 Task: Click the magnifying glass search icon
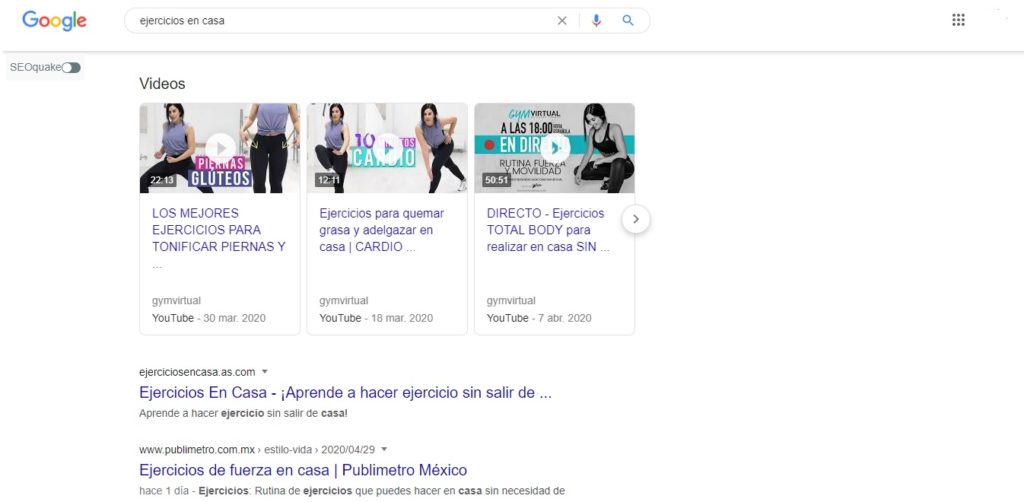pyautogui.click(x=628, y=21)
